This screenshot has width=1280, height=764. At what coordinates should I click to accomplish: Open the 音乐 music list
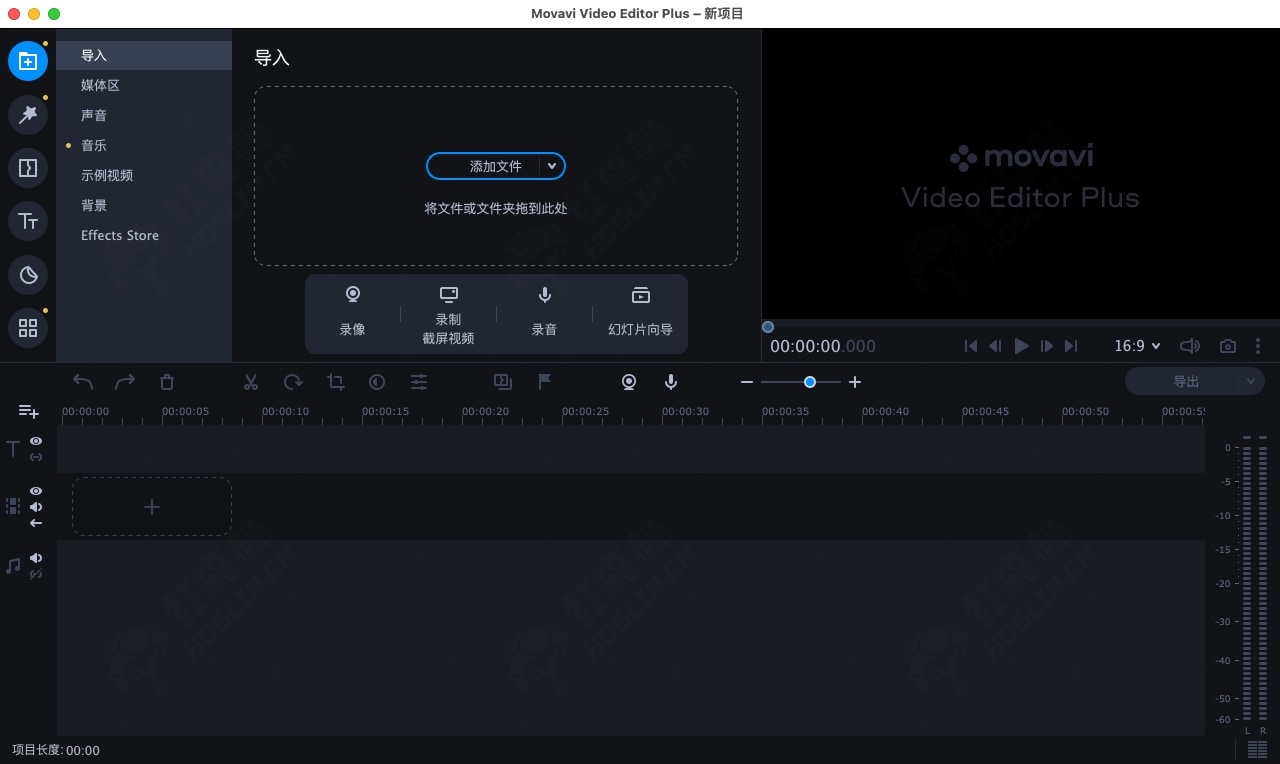pyautogui.click(x=144, y=145)
